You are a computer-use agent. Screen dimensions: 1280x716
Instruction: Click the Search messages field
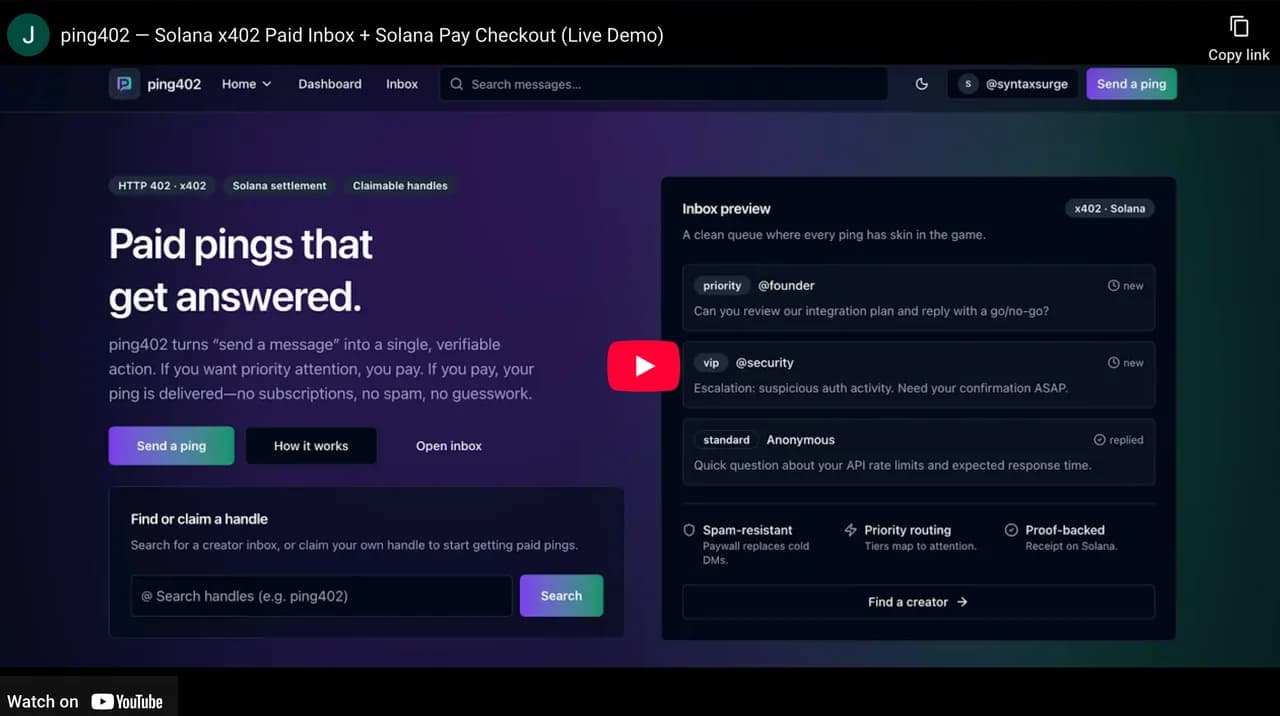(x=663, y=84)
